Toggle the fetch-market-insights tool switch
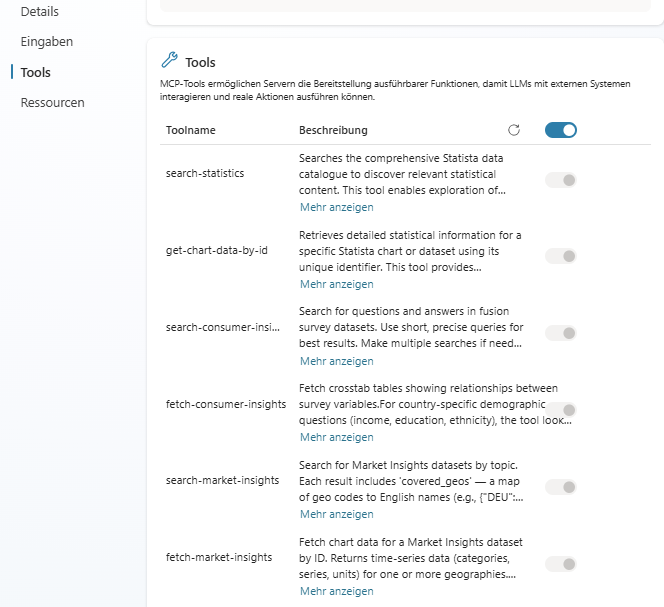The width and height of the screenshot is (664, 607). [561, 564]
